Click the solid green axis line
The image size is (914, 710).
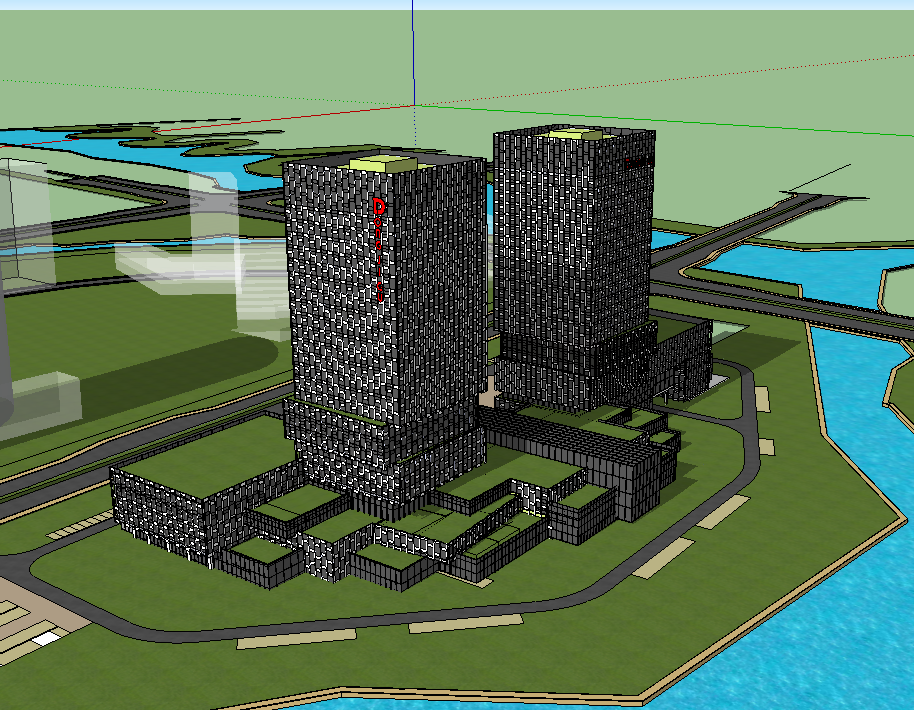click(664, 120)
